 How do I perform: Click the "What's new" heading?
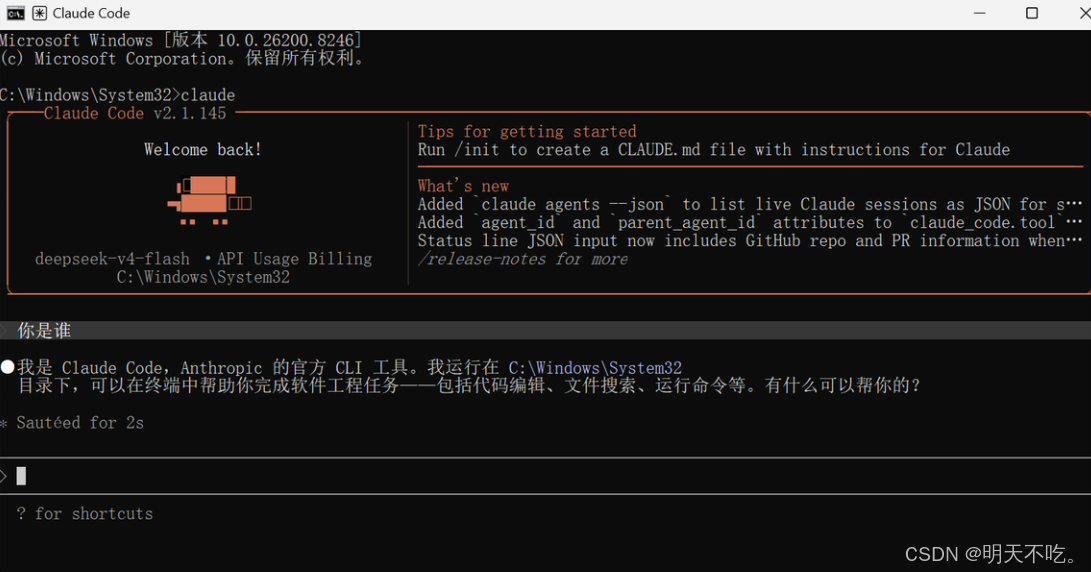(463, 186)
